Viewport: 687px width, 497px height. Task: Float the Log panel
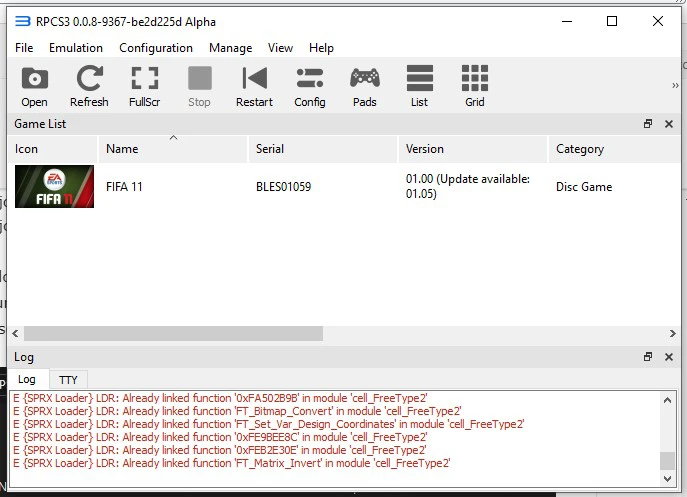click(648, 357)
